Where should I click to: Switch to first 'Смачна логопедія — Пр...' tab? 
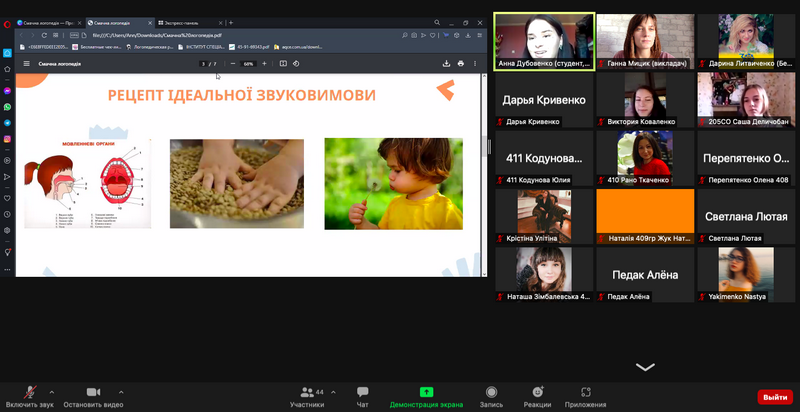(49, 23)
